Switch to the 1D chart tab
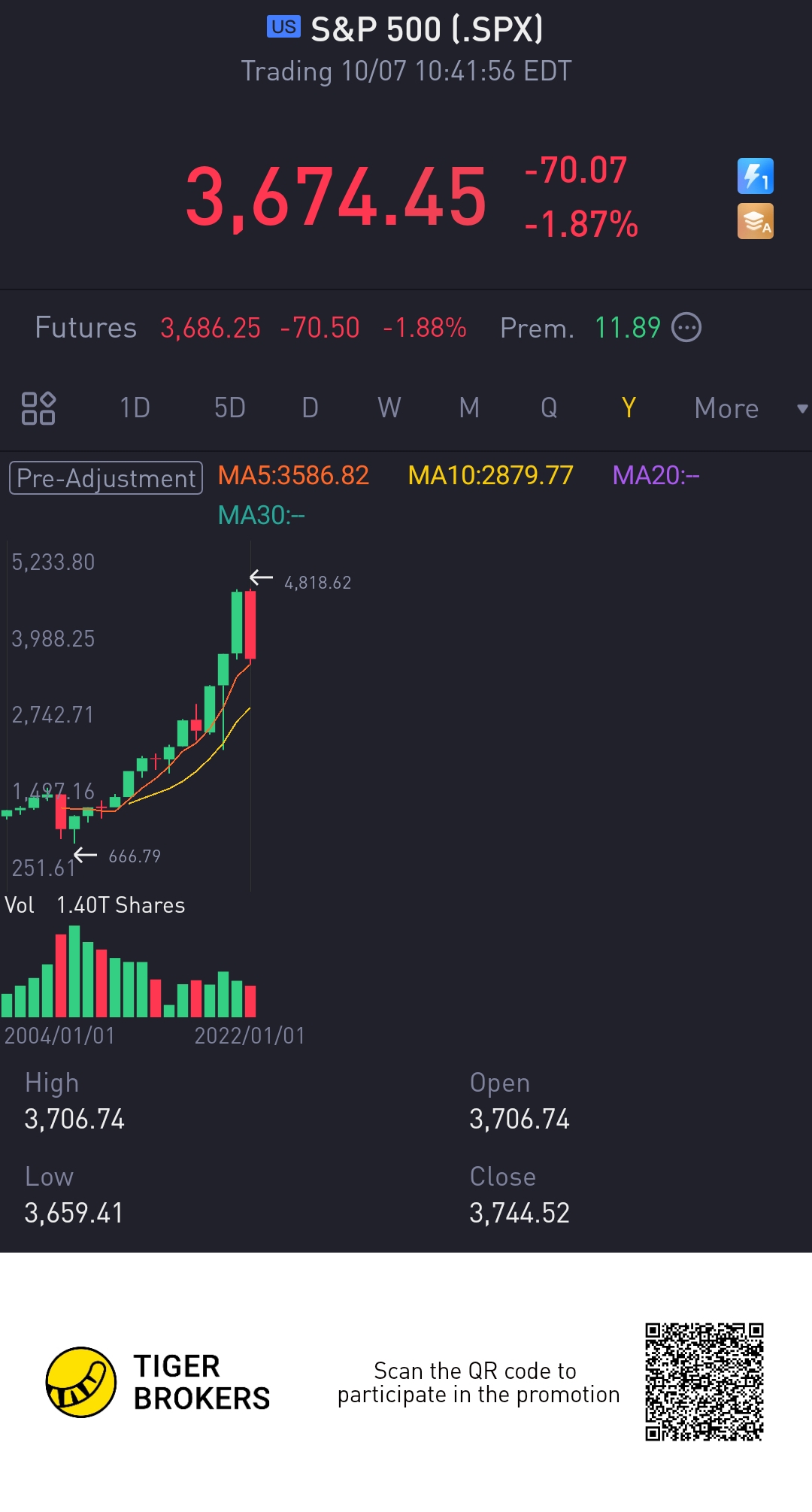 [x=135, y=408]
